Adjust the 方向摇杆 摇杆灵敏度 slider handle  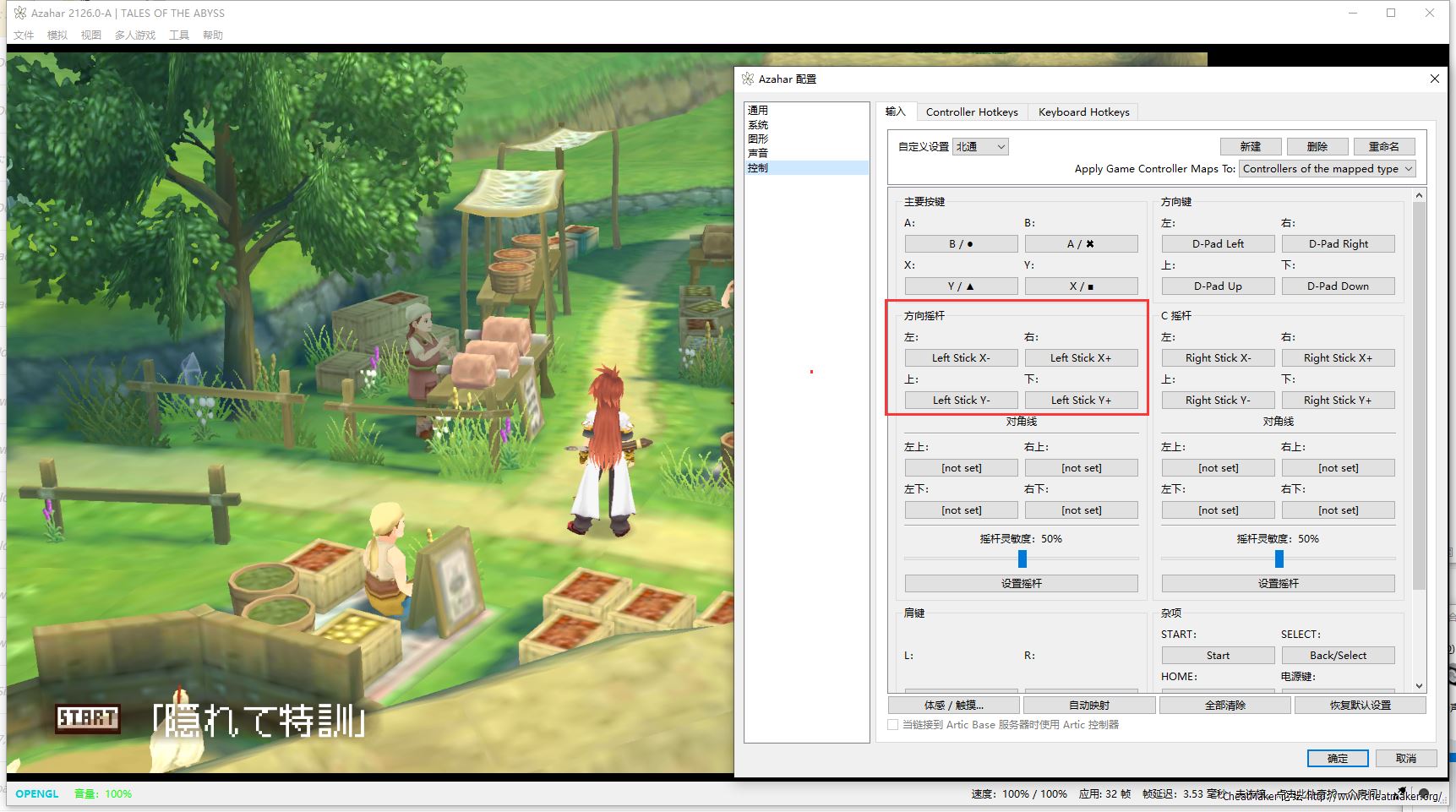click(x=1022, y=559)
